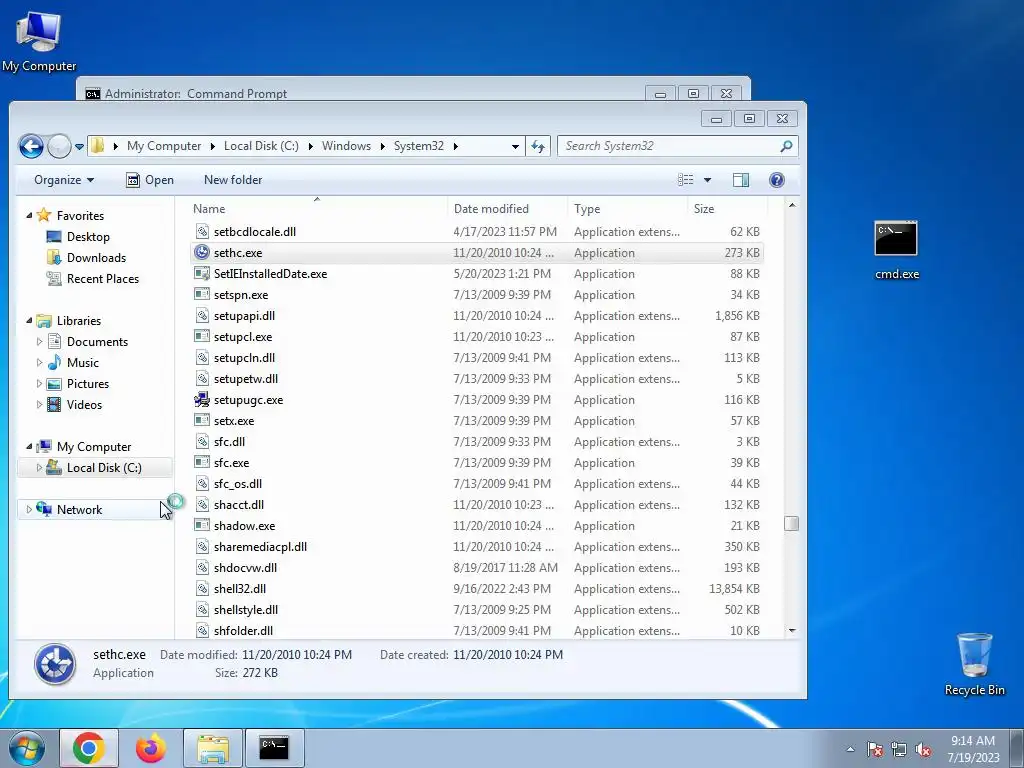Screen dimensions: 1024x768
Task: Click the New folder button
Action: point(232,180)
